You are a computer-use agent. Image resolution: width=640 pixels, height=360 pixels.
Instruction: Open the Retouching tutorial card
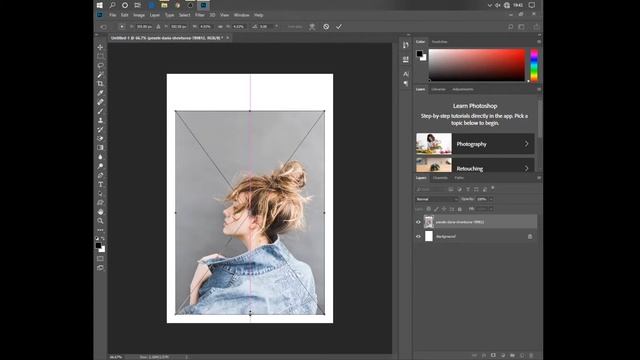pyautogui.click(x=475, y=165)
